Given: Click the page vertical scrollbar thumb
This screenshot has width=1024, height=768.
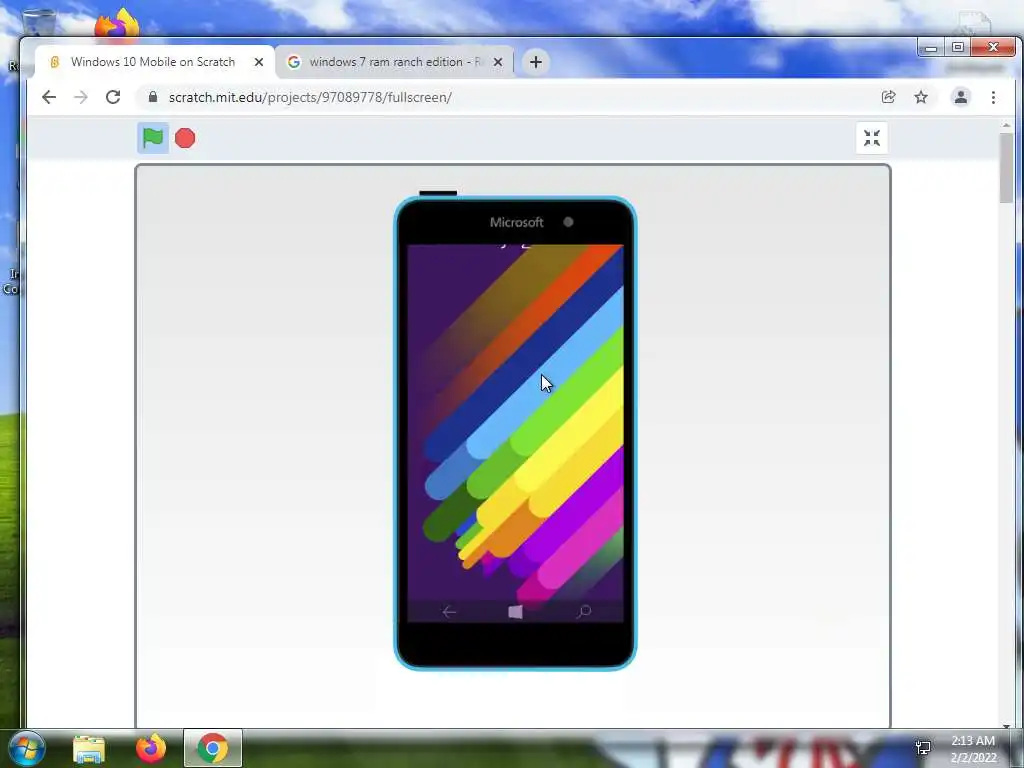Looking at the screenshot, I should tap(1006, 168).
